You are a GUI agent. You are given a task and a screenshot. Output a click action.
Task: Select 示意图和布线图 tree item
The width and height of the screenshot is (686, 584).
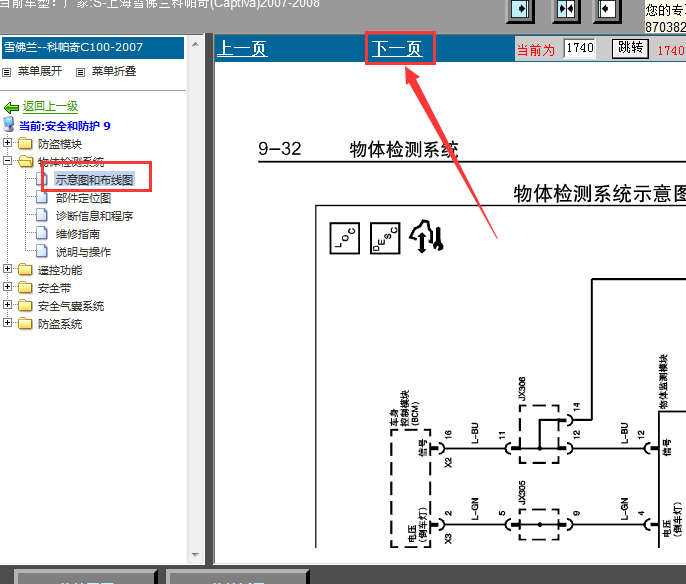coord(94,180)
